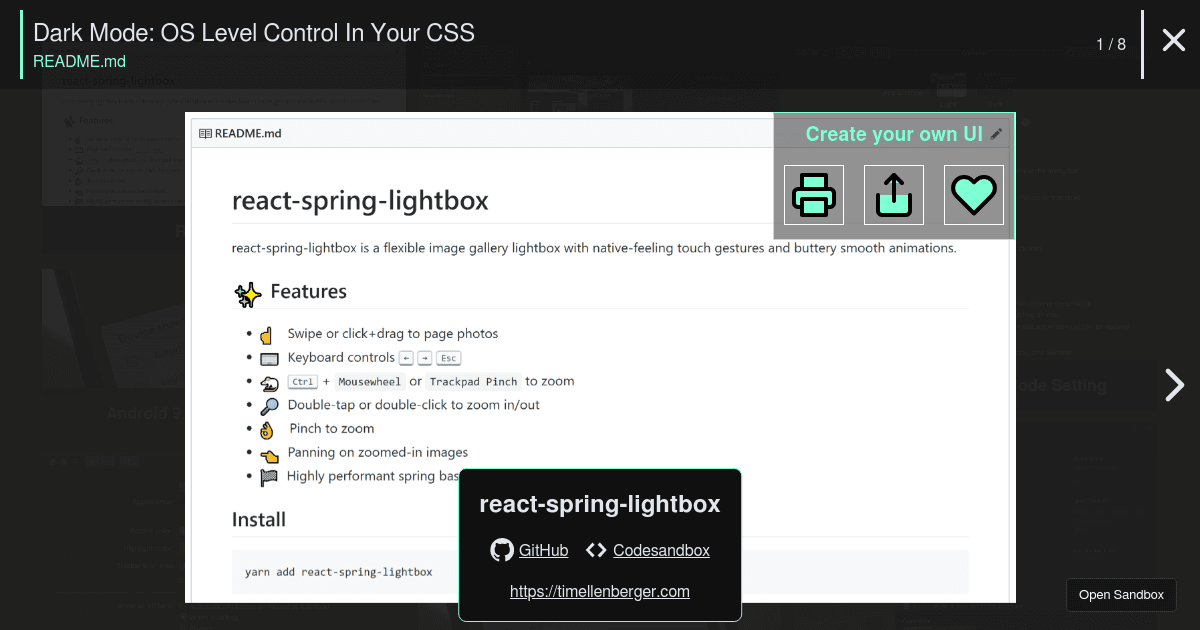This screenshot has height=630, width=1200.
Task: Click the green README.md subtitle in header
Action: 79,61
